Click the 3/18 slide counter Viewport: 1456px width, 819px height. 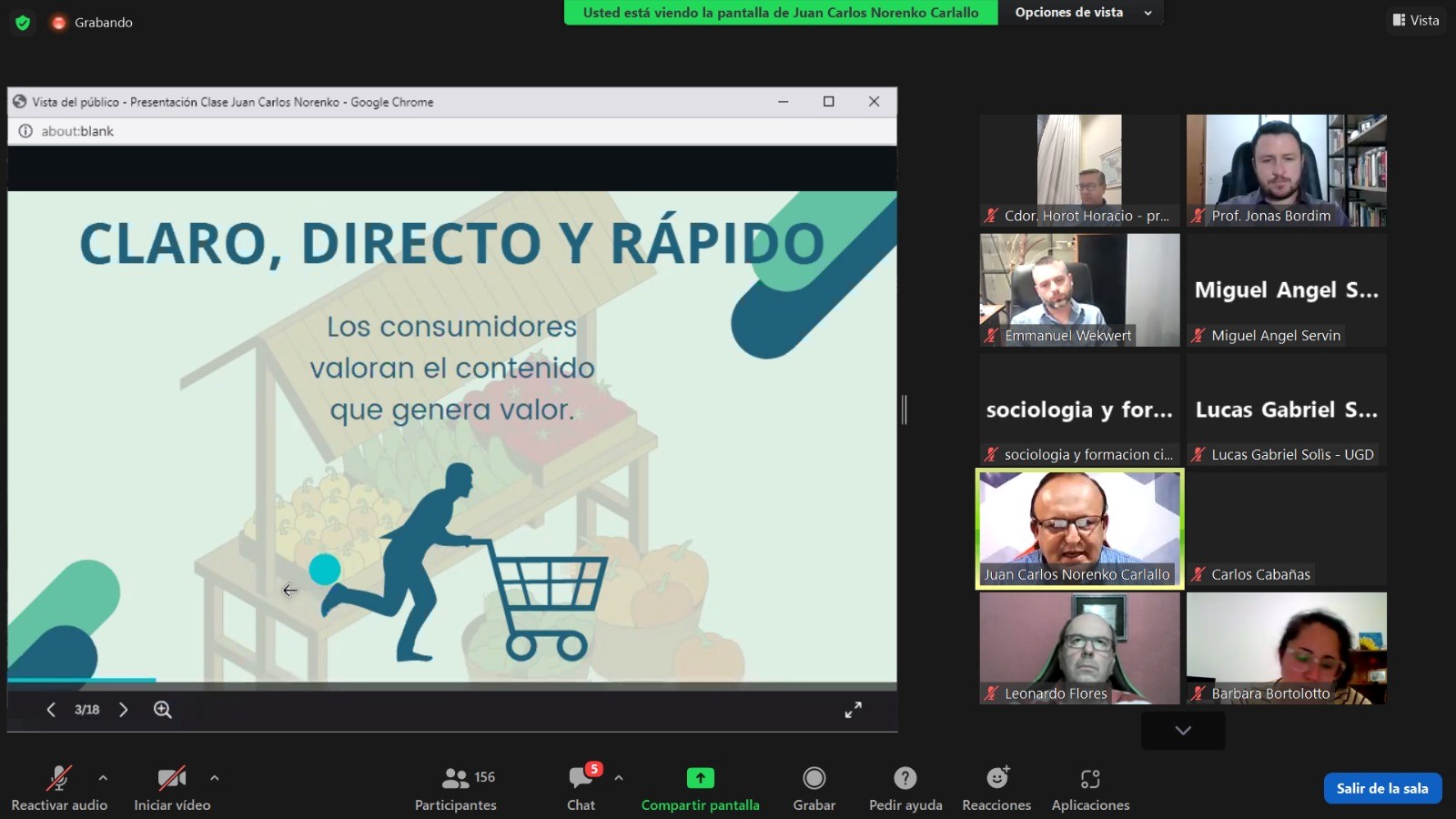point(87,710)
